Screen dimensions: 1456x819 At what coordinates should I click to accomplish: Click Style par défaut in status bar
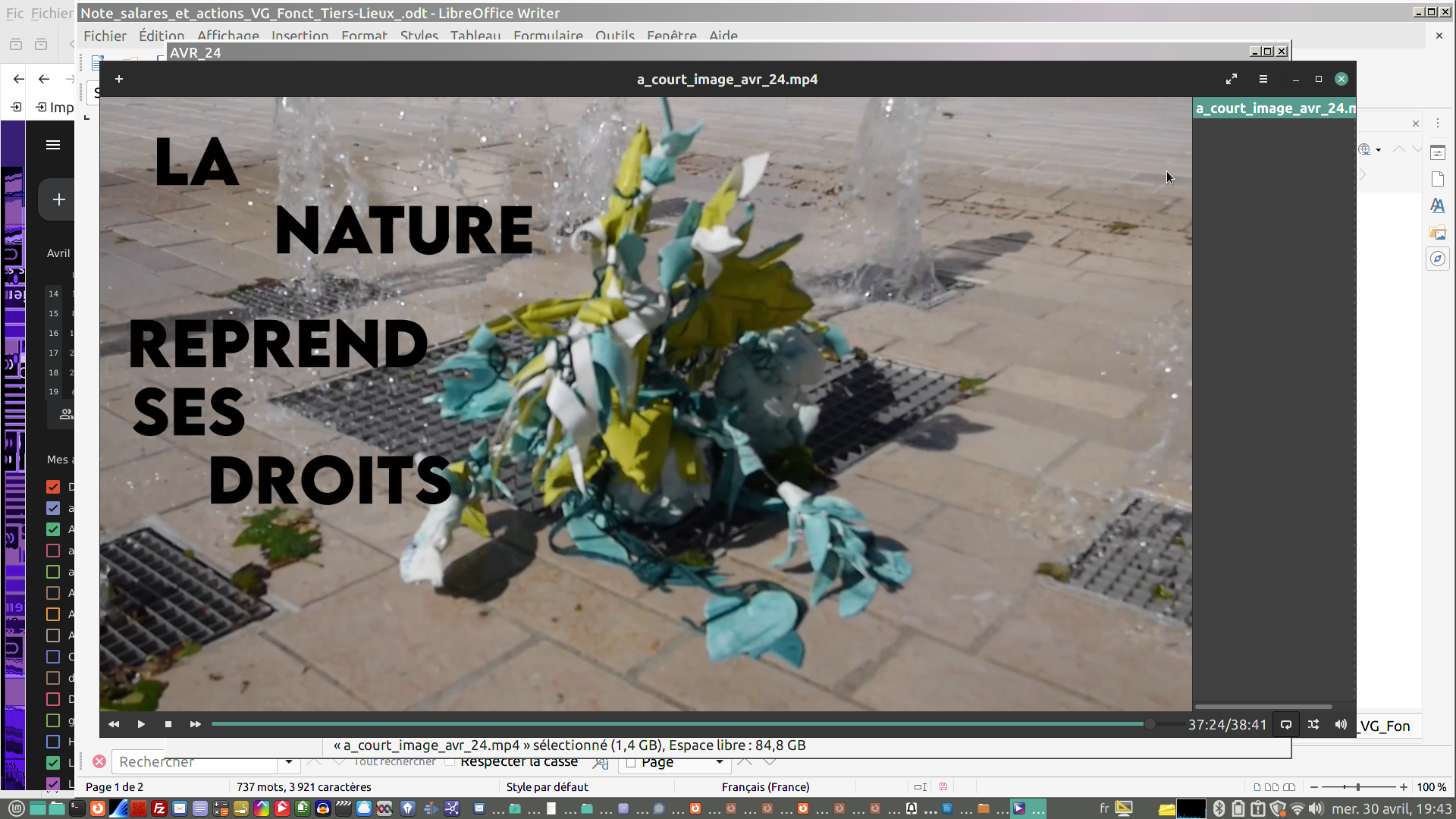(x=547, y=787)
